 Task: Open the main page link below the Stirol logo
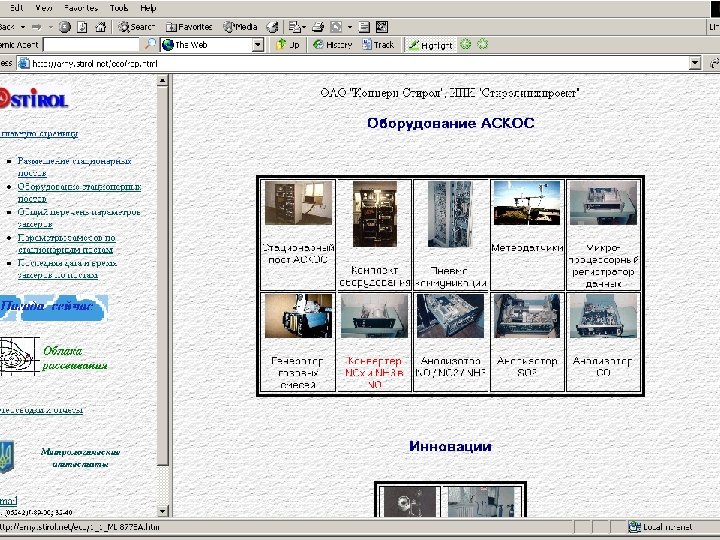pyautogui.click(x=39, y=134)
